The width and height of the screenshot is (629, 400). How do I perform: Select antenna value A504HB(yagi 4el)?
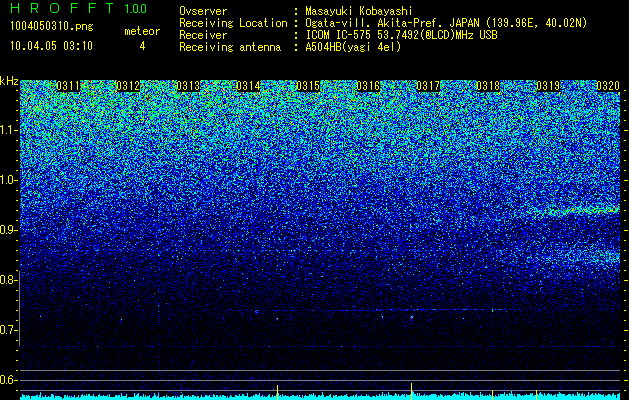(x=353, y=47)
